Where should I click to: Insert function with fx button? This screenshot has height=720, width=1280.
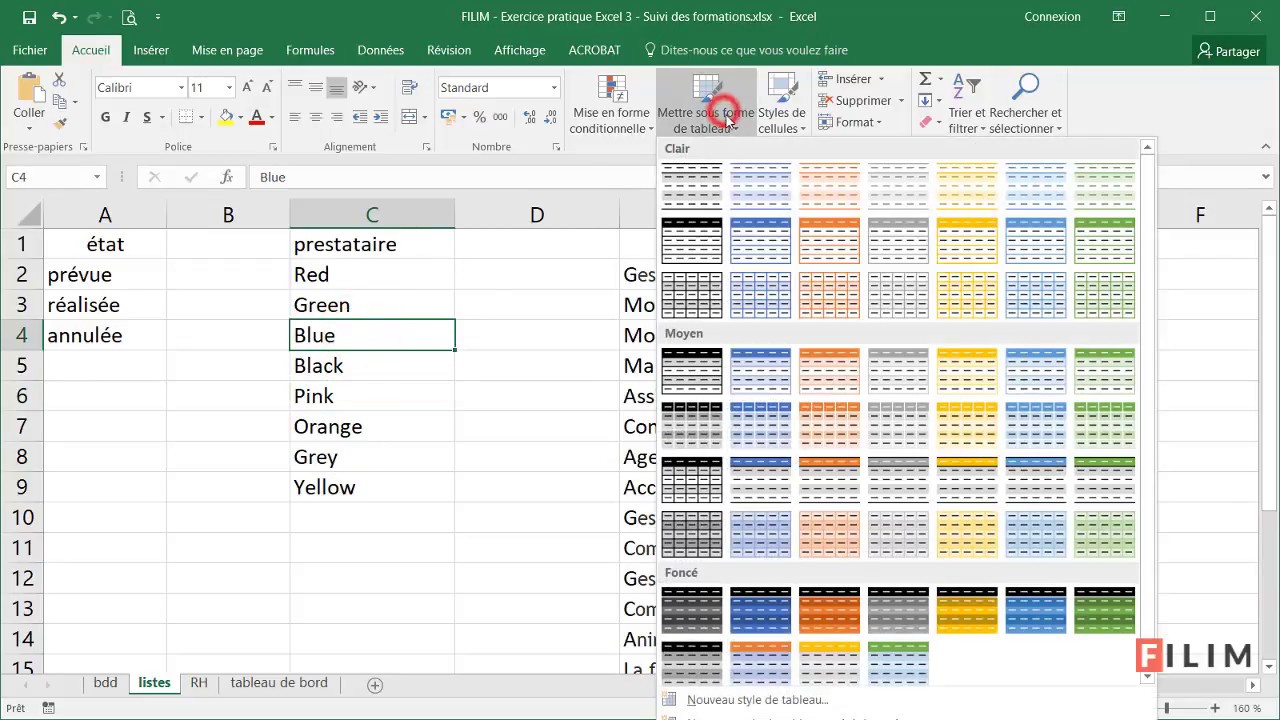click(227, 177)
